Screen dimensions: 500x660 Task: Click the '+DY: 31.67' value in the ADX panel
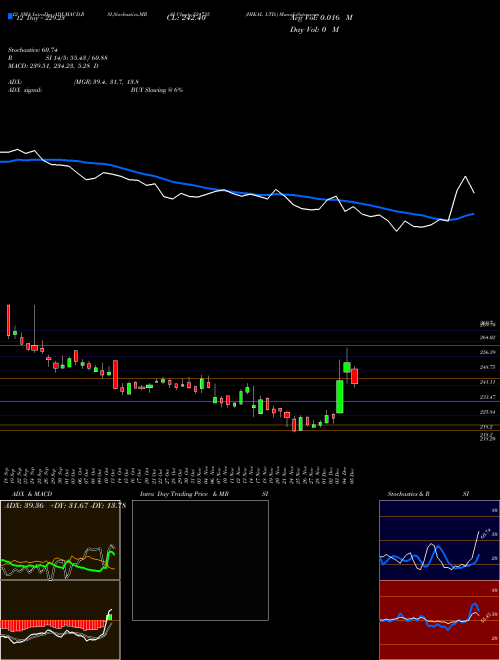pos(70,506)
